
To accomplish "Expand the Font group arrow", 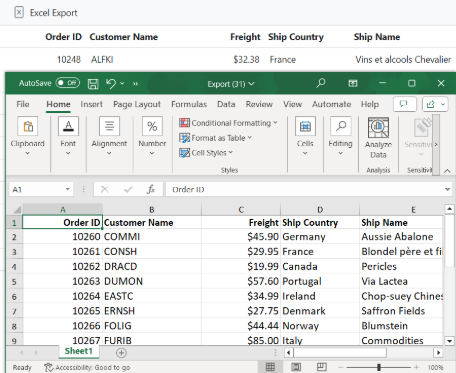I will [x=68, y=153].
